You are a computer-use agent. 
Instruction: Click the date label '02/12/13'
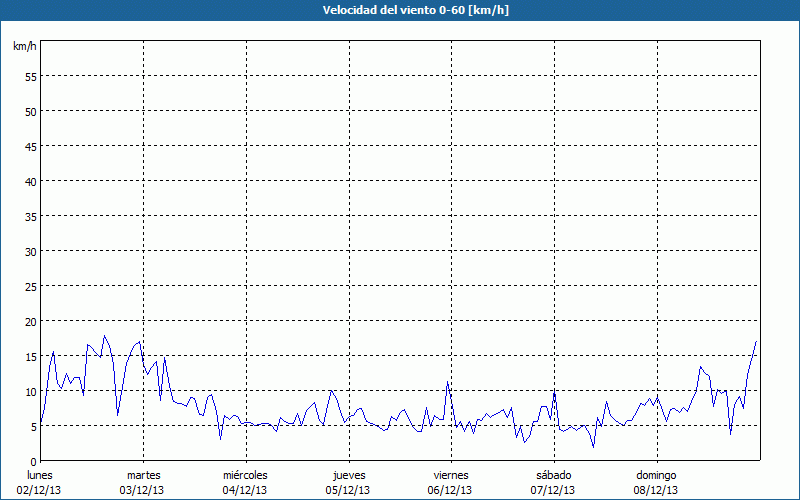pyautogui.click(x=39, y=490)
